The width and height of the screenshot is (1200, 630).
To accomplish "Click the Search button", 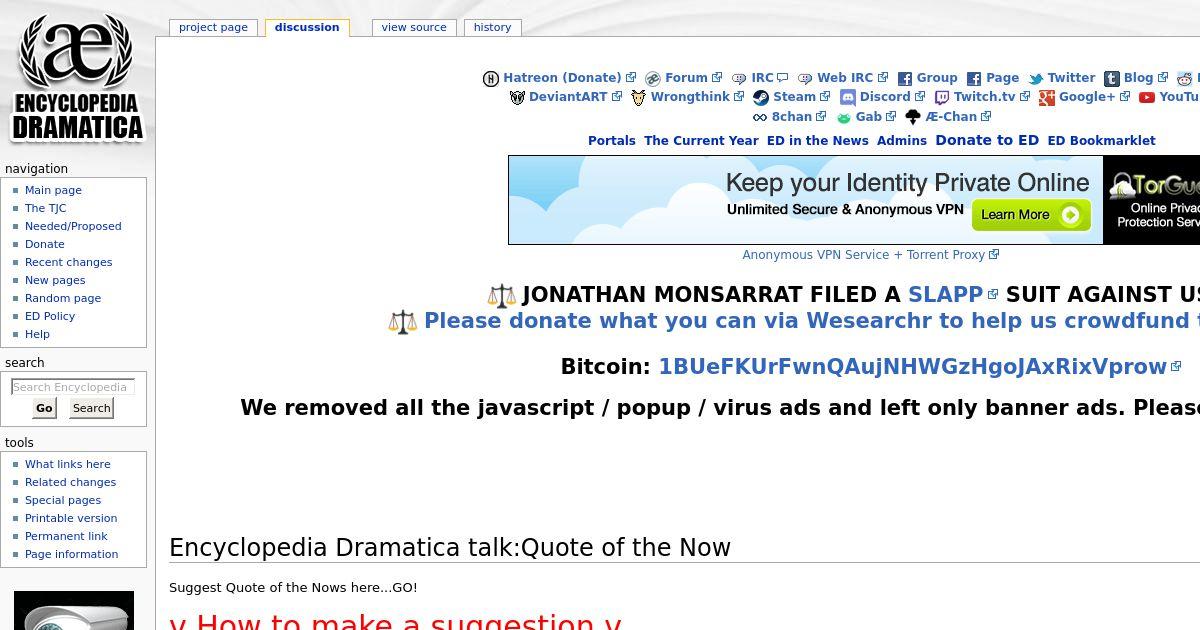I will click(x=91, y=408).
